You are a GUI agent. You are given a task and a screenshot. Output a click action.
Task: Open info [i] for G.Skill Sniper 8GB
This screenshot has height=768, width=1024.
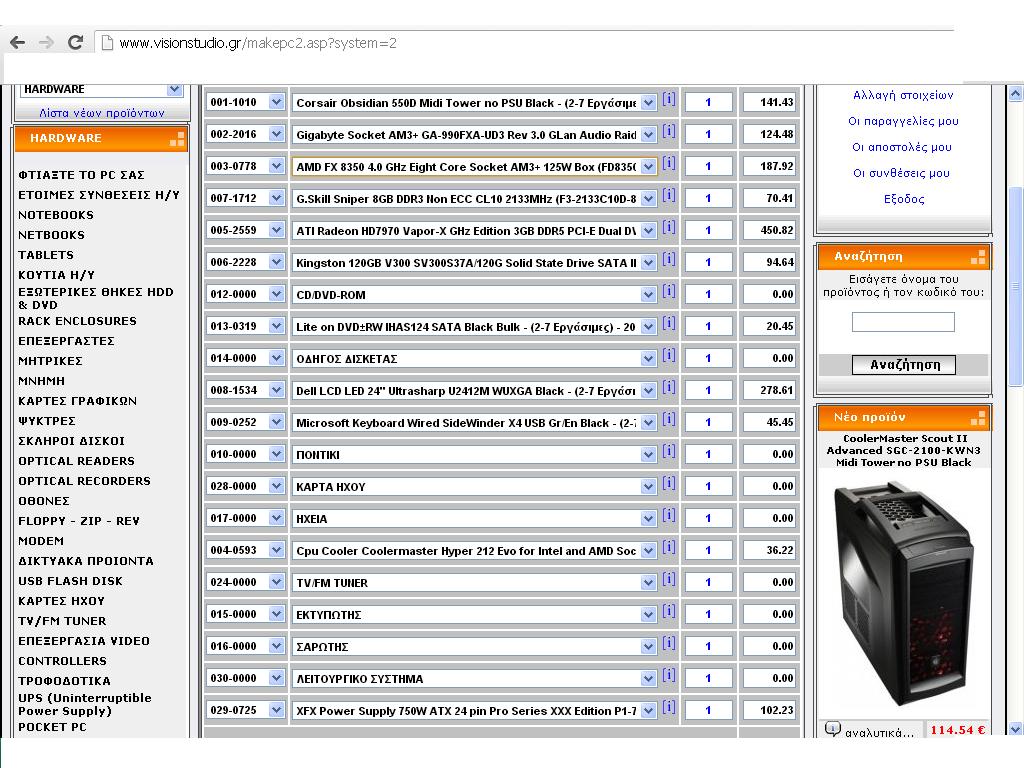pos(669,195)
